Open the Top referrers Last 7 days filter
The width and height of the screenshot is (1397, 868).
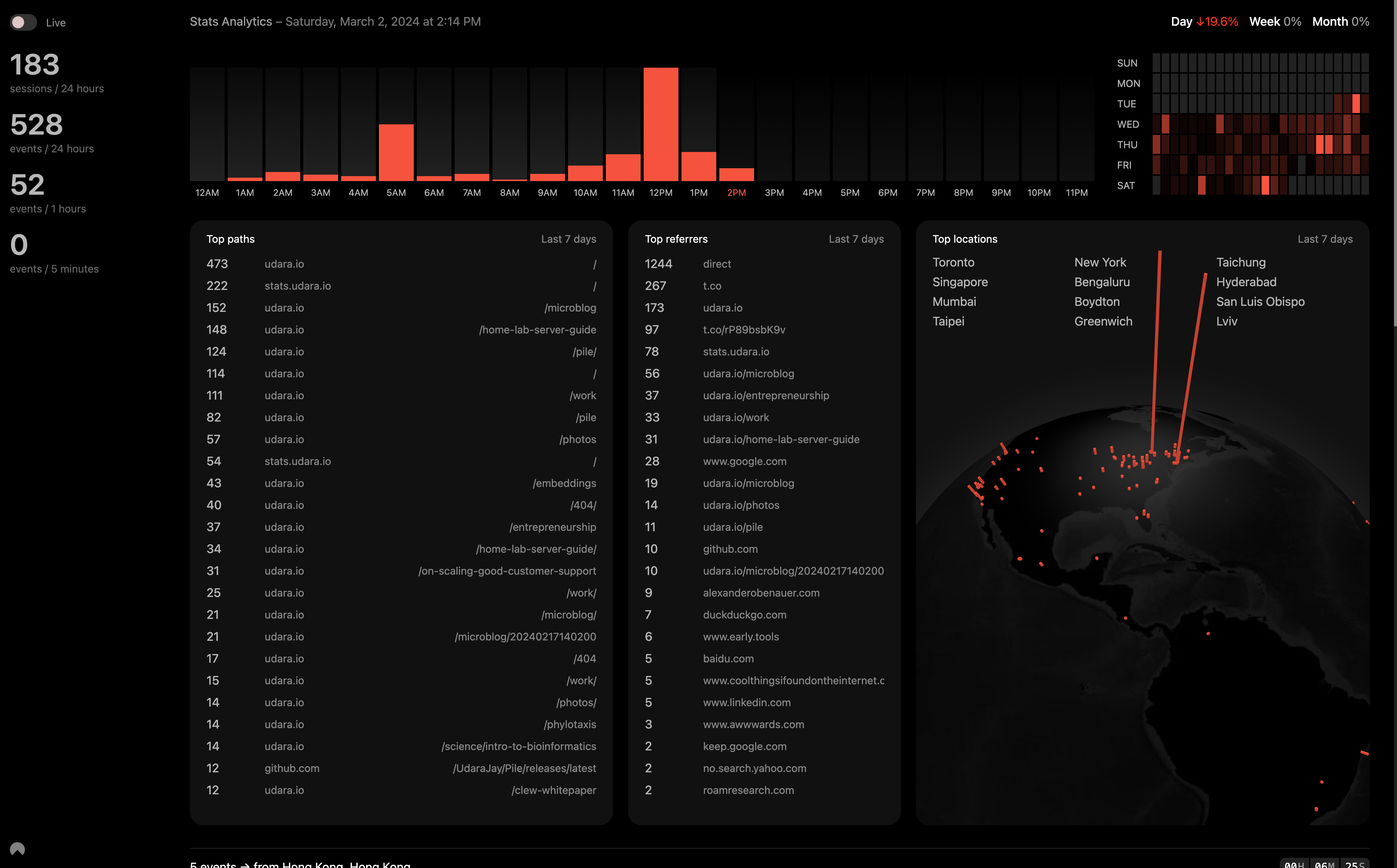[x=857, y=239]
